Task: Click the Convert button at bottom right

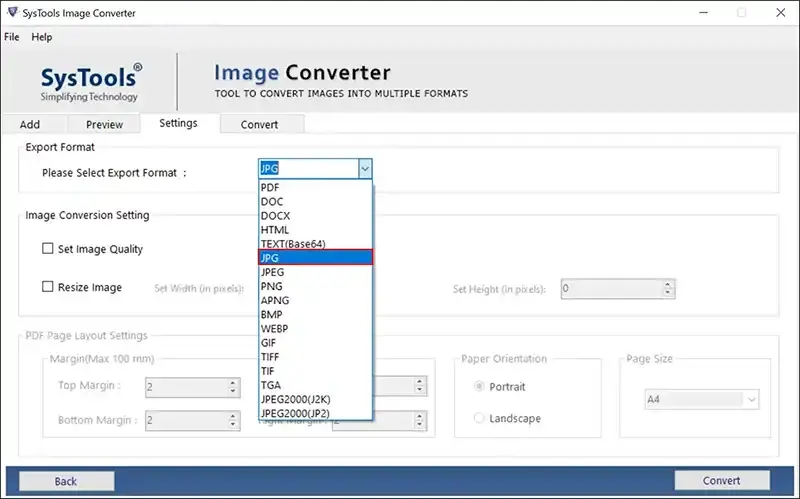Action: tap(721, 480)
